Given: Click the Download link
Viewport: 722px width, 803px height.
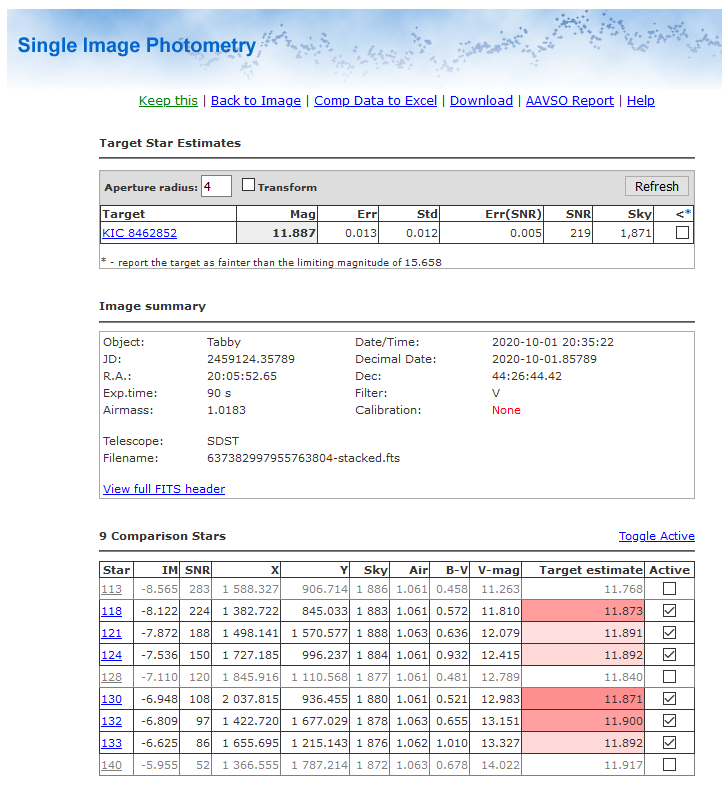Looking at the screenshot, I should click(x=481, y=101).
